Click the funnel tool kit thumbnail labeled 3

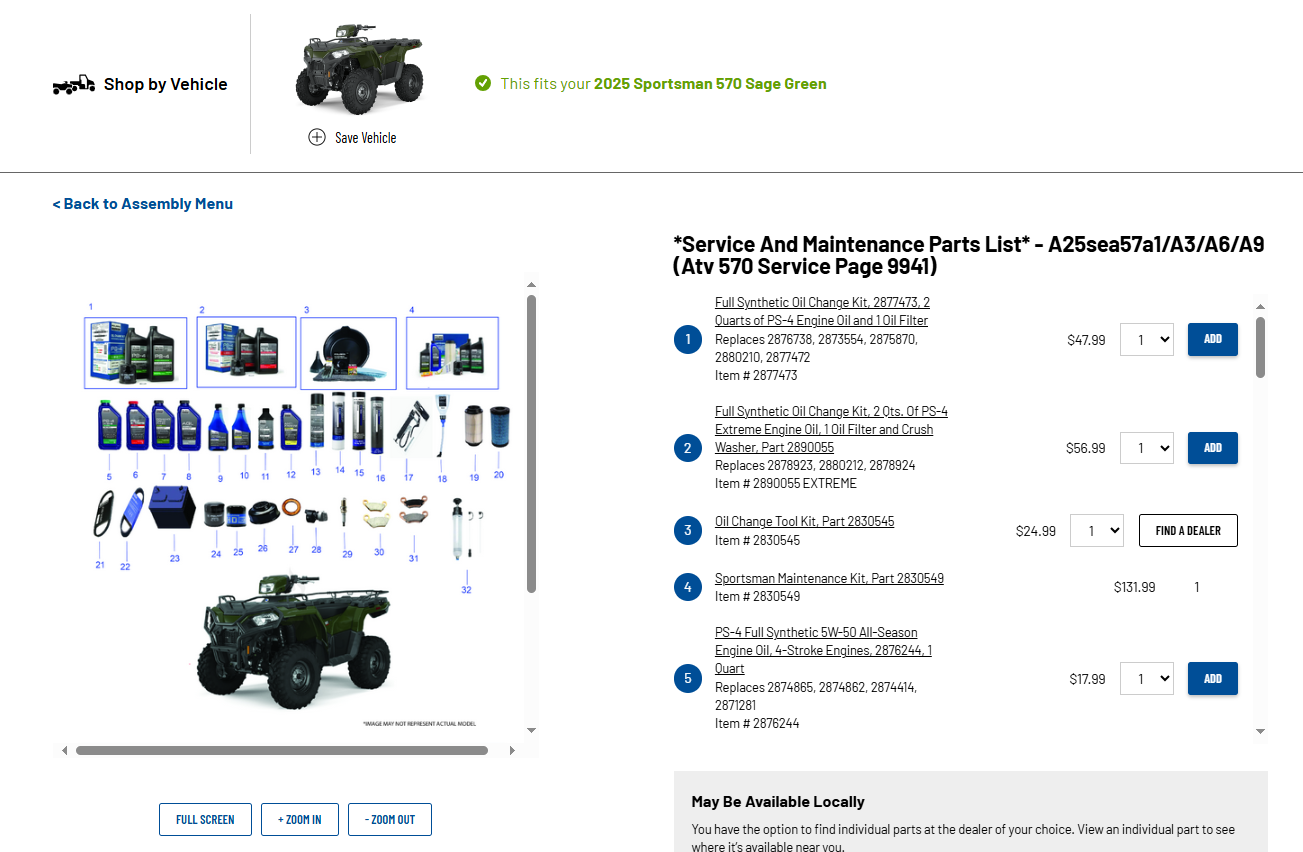[348, 353]
